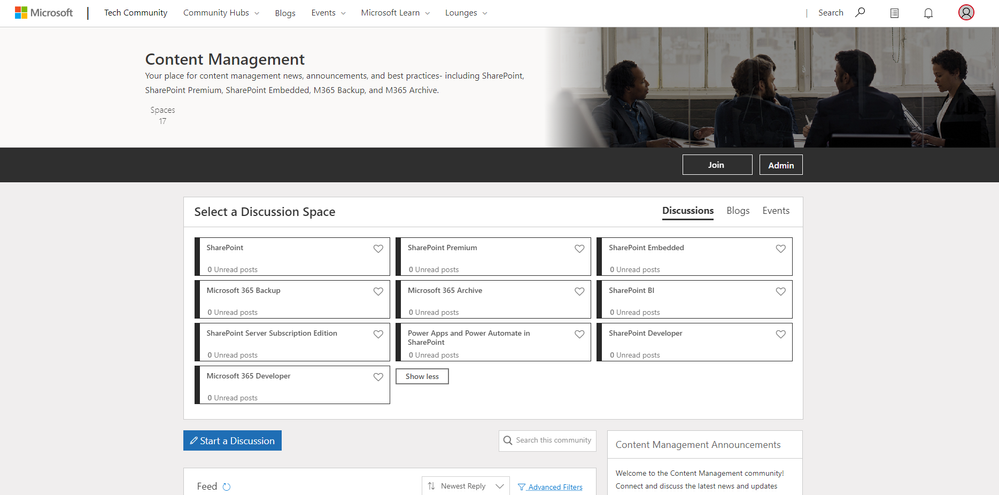Click the Content Management page title
Image resolution: width=999 pixels, height=495 pixels.
pos(225,59)
